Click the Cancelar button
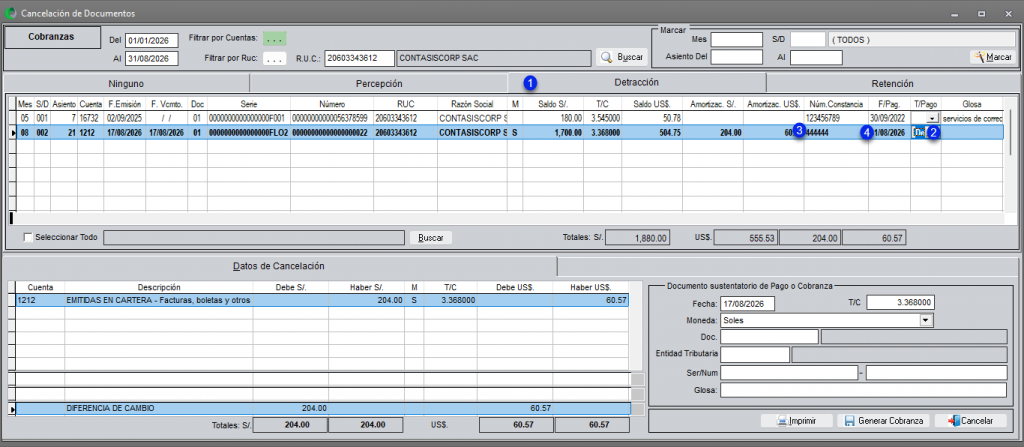The height and width of the screenshot is (447, 1024). [970, 421]
